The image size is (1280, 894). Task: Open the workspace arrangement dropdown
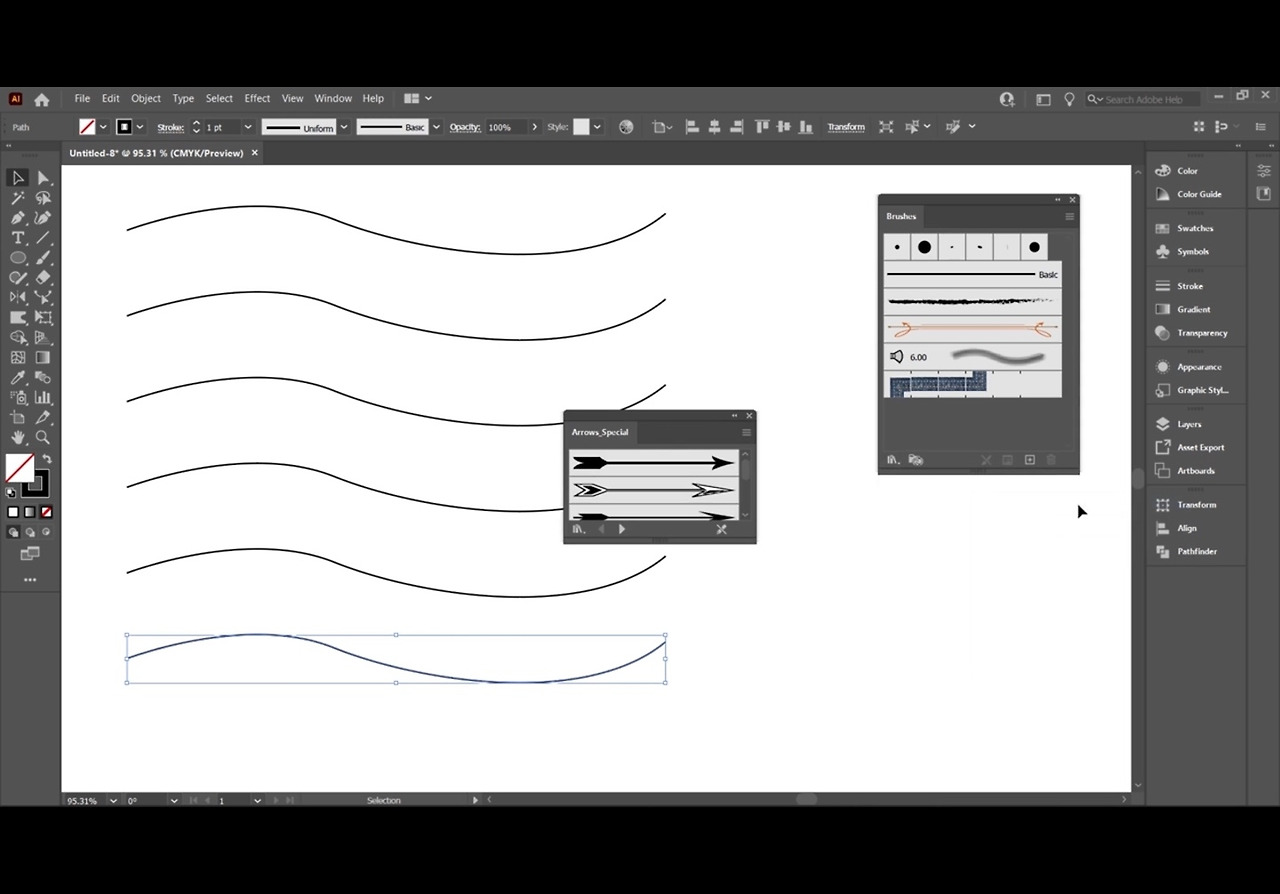tap(418, 99)
